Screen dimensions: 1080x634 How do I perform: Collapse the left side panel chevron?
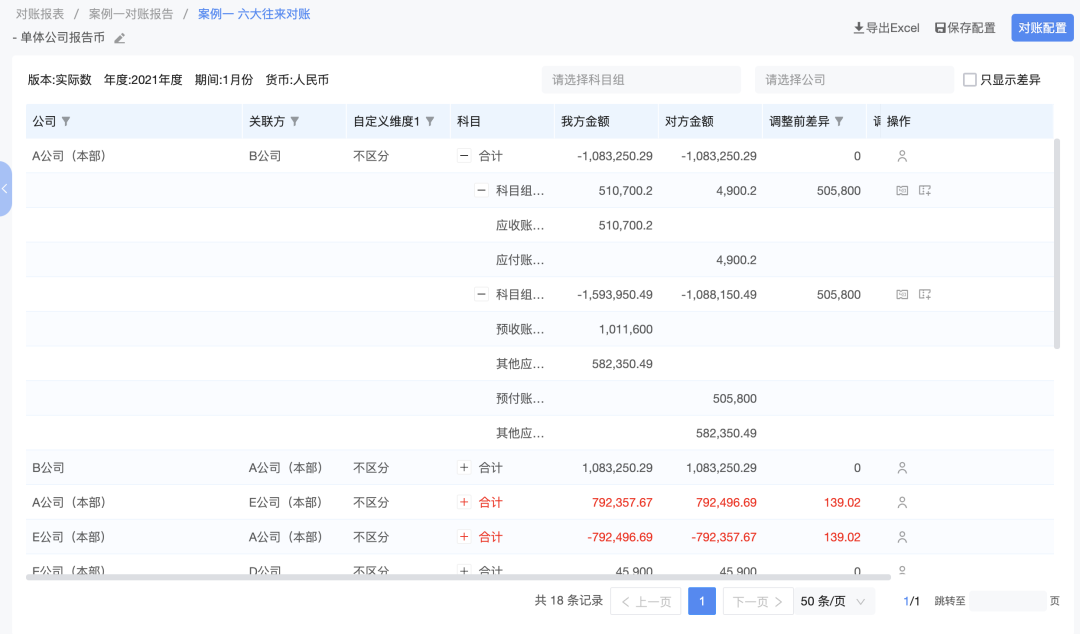point(5,188)
